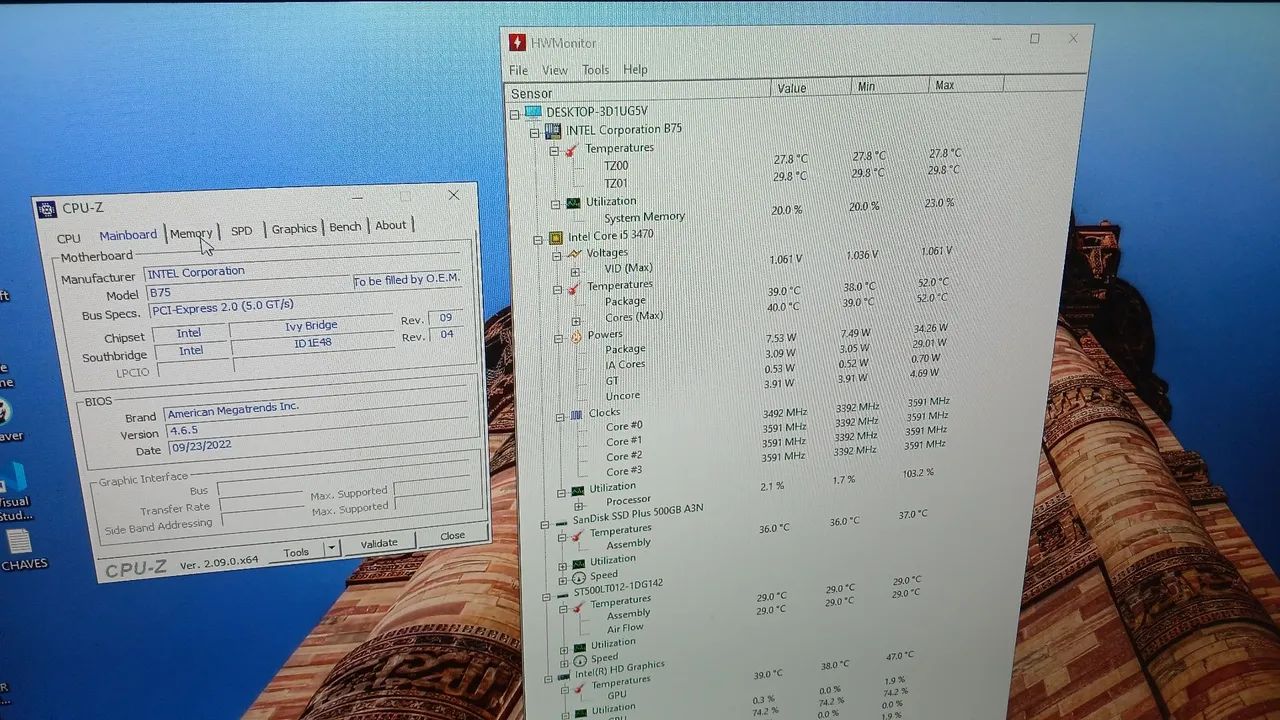Viewport: 1280px width, 720px height.
Task: Click the CPU-Z Tools button
Action: pyautogui.click(x=296, y=552)
